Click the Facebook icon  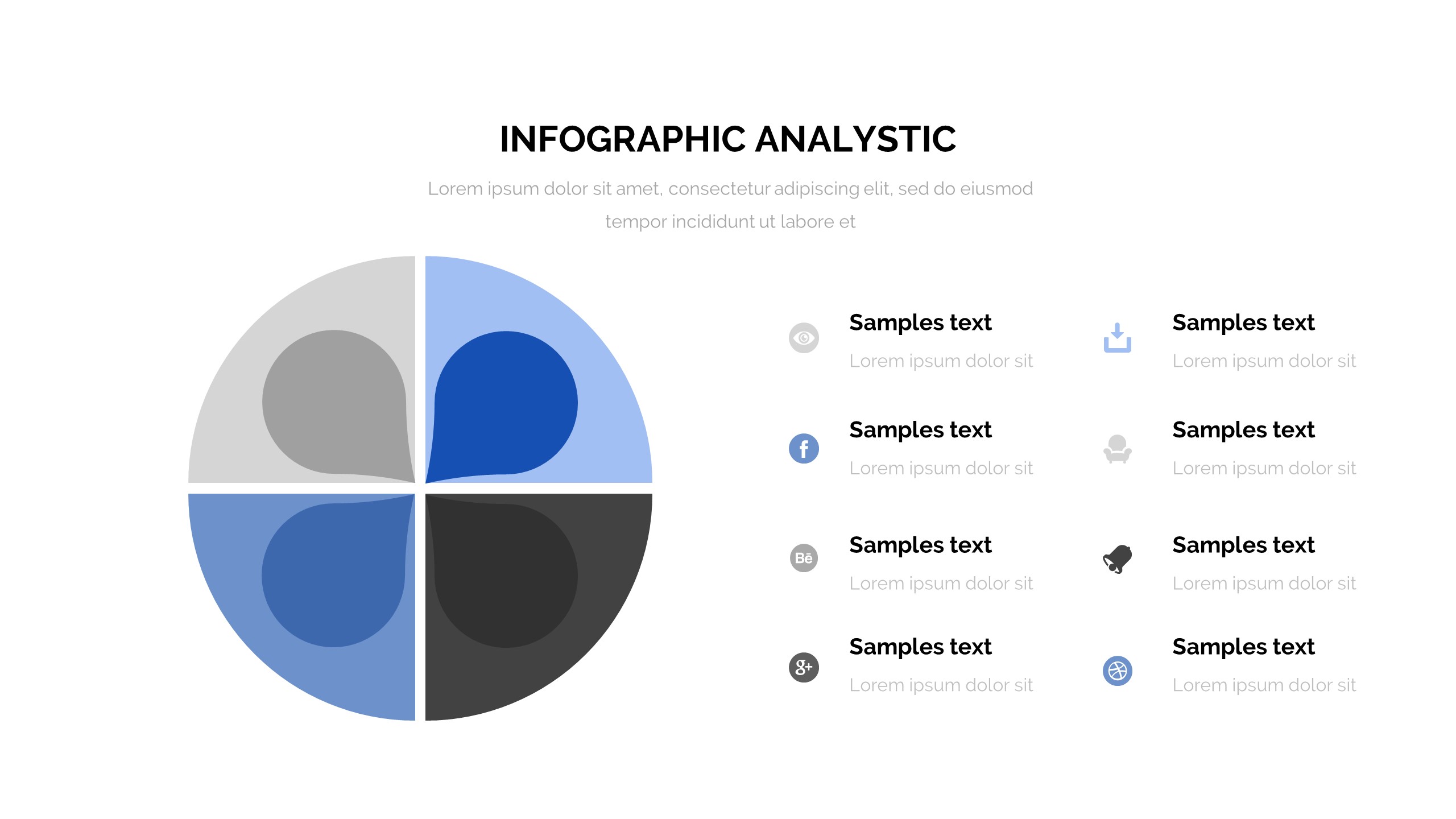coord(804,449)
